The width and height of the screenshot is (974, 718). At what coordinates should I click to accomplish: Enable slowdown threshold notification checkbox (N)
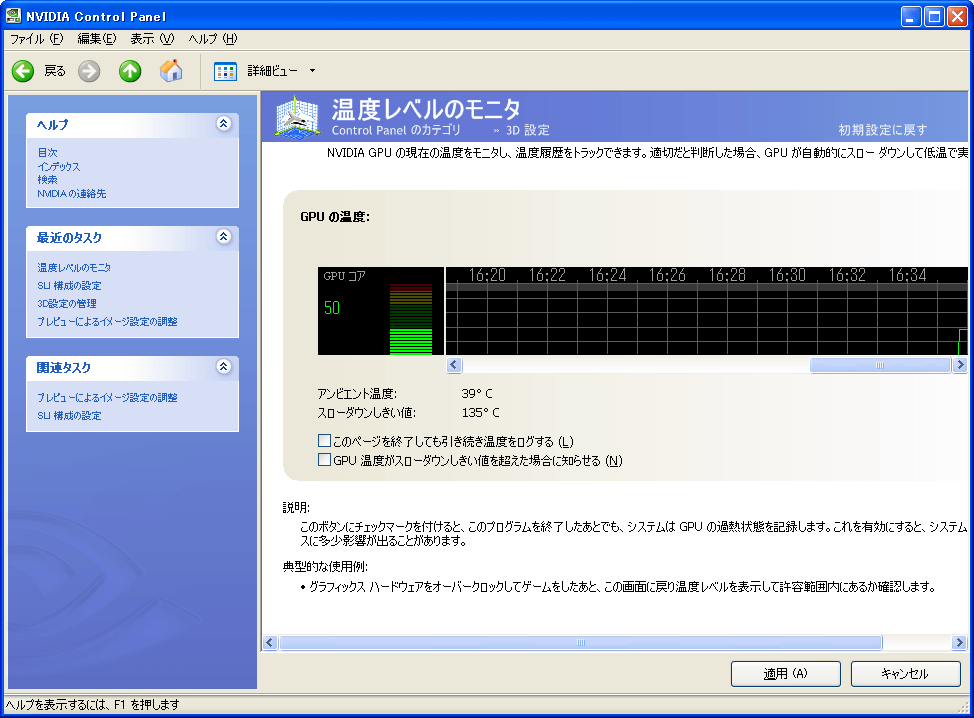click(324, 460)
